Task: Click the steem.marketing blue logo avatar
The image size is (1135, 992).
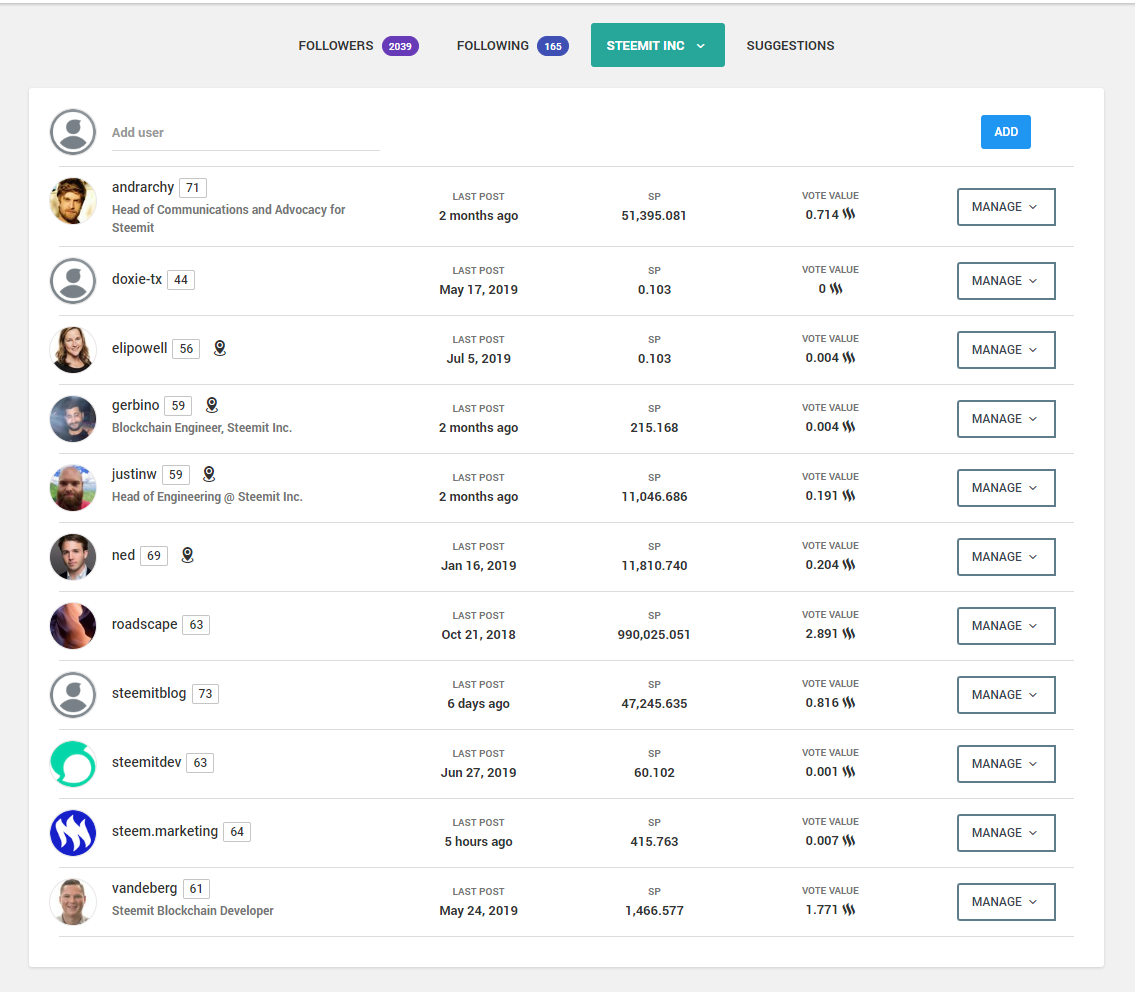Action: pyautogui.click(x=73, y=833)
